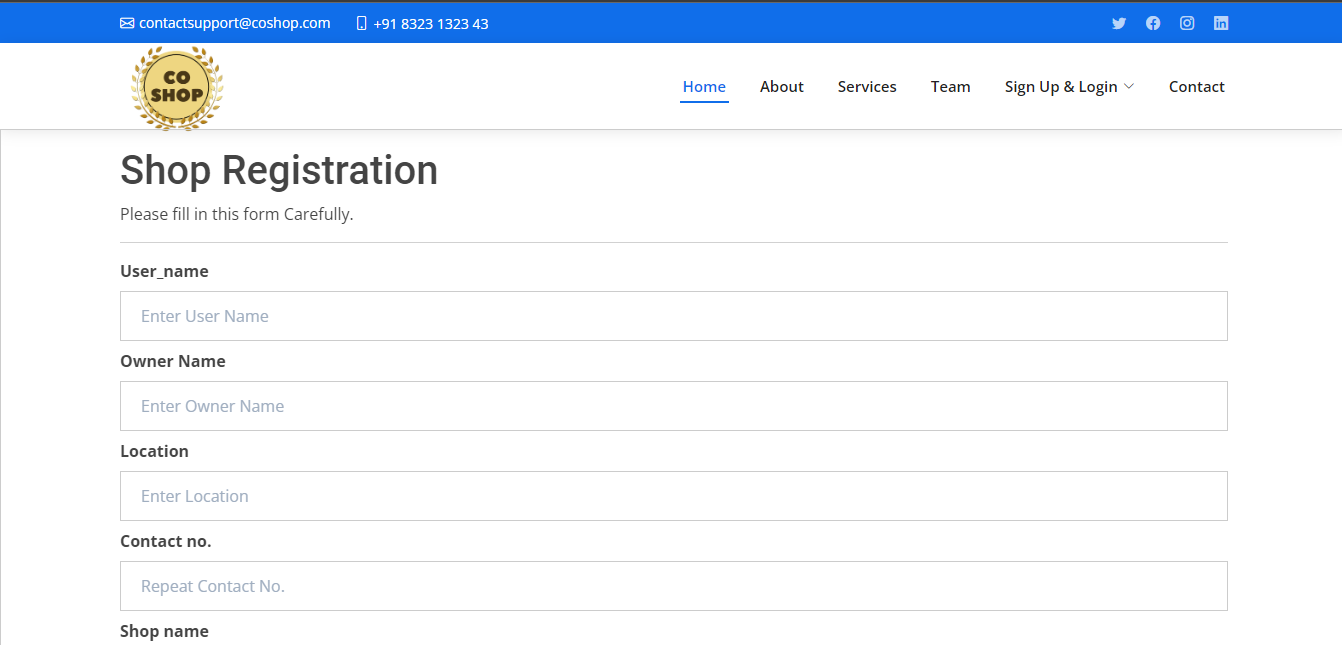Click the Contact no. input box
The width and height of the screenshot is (1342, 645).
click(674, 586)
